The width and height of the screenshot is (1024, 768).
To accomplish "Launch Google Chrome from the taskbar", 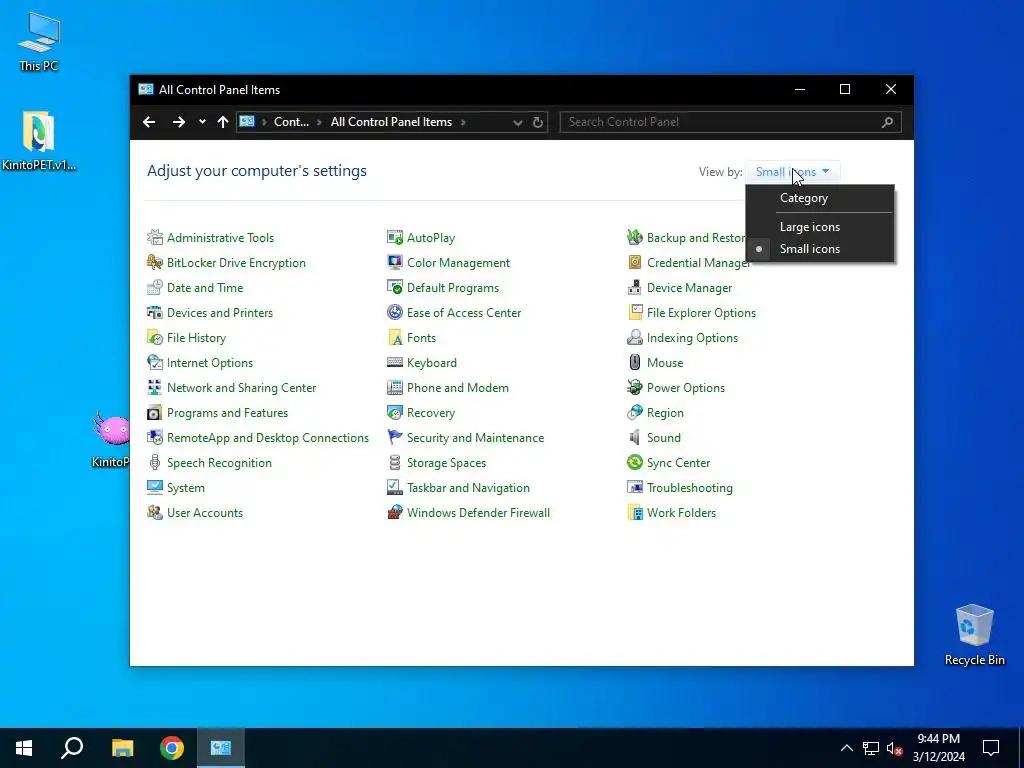I will click(172, 748).
